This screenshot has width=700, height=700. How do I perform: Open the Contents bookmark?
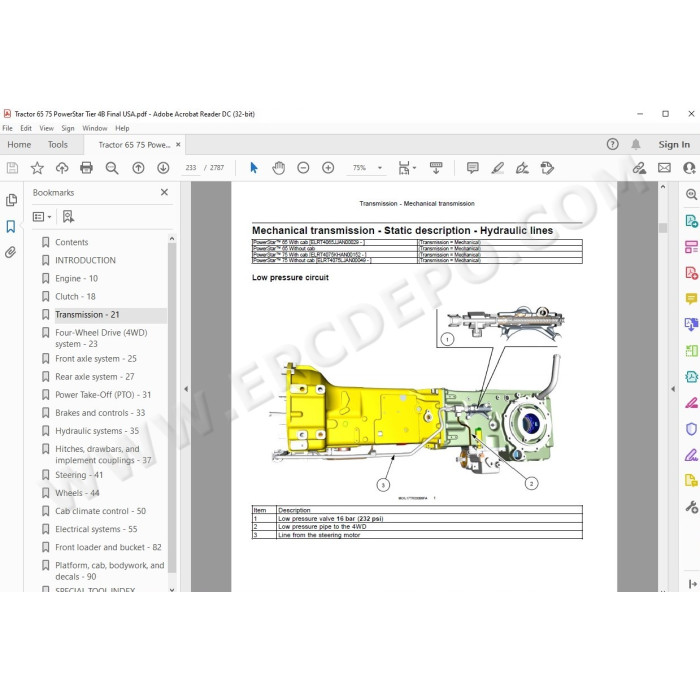point(71,242)
